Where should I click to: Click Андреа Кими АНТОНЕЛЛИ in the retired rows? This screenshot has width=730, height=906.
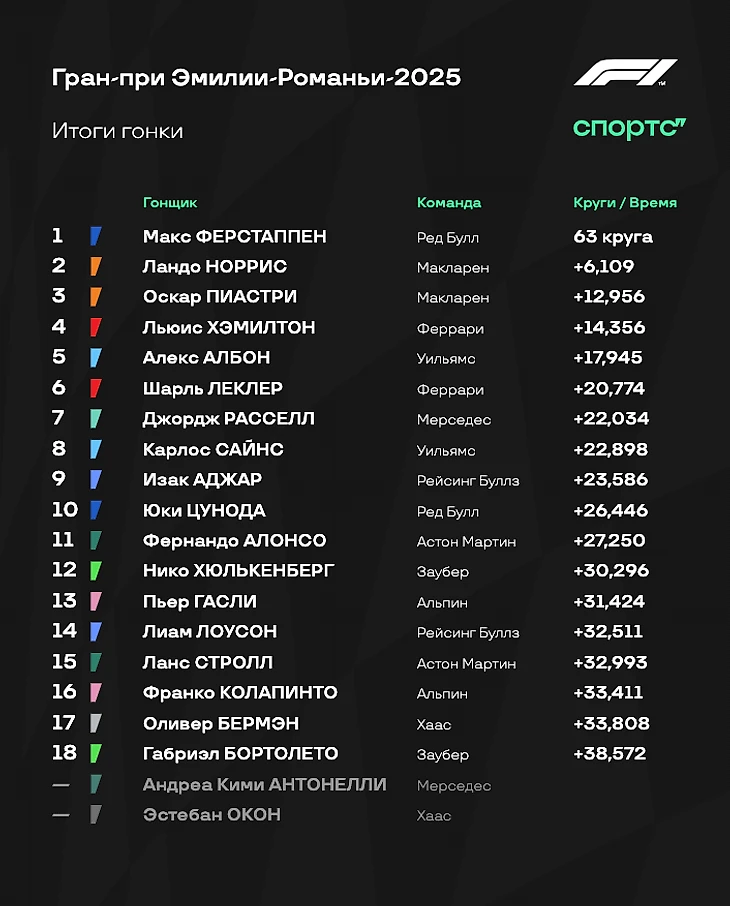pyautogui.click(x=265, y=785)
